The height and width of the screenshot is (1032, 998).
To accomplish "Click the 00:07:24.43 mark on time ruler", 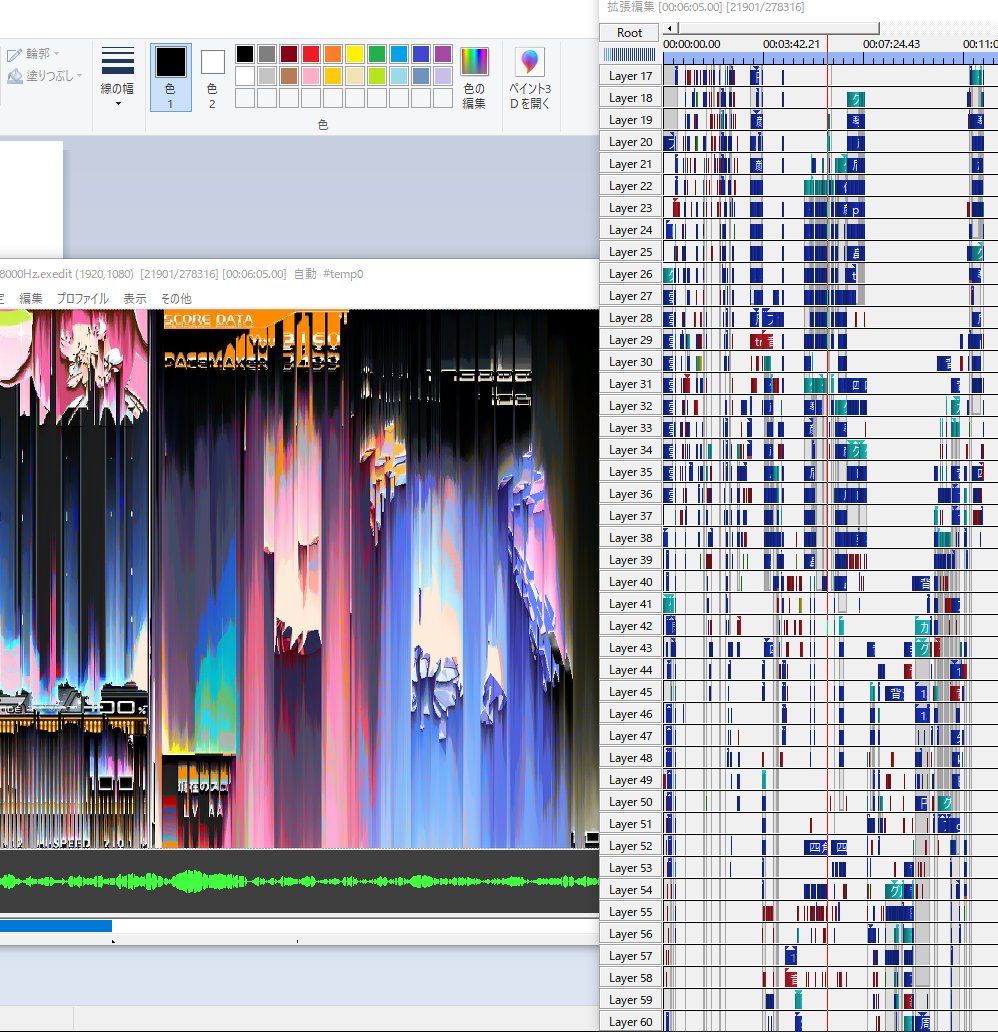I will point(891,44).
